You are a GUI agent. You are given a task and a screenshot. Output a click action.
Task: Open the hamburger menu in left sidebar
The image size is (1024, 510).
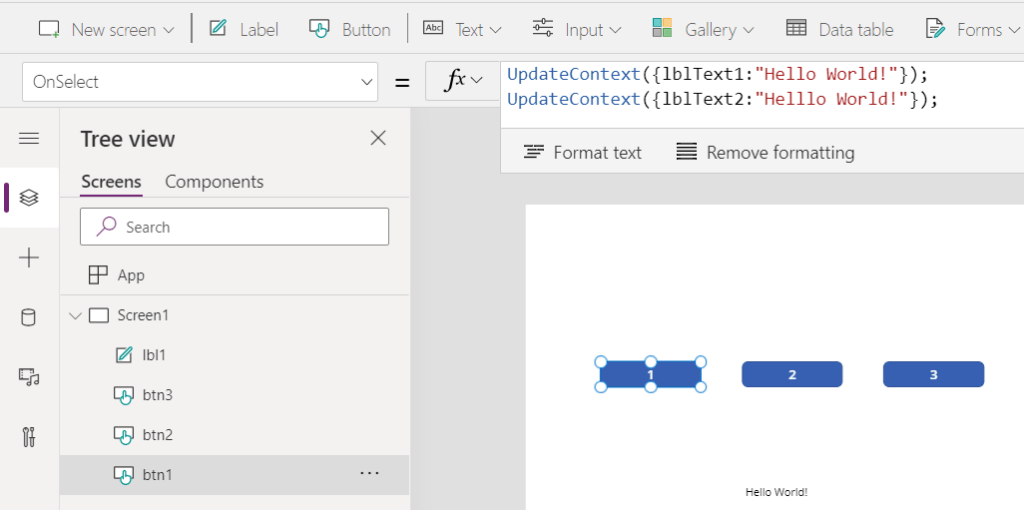[x=29, y=138]
